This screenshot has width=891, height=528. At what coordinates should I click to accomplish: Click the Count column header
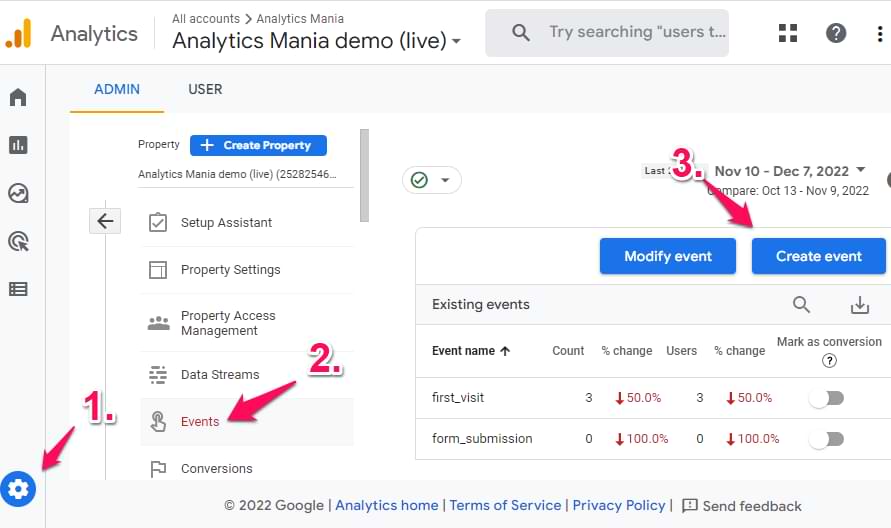568,351
